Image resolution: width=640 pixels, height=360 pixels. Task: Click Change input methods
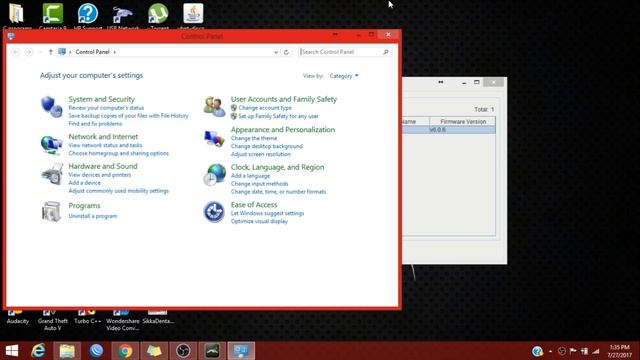(x=260, y=184)
